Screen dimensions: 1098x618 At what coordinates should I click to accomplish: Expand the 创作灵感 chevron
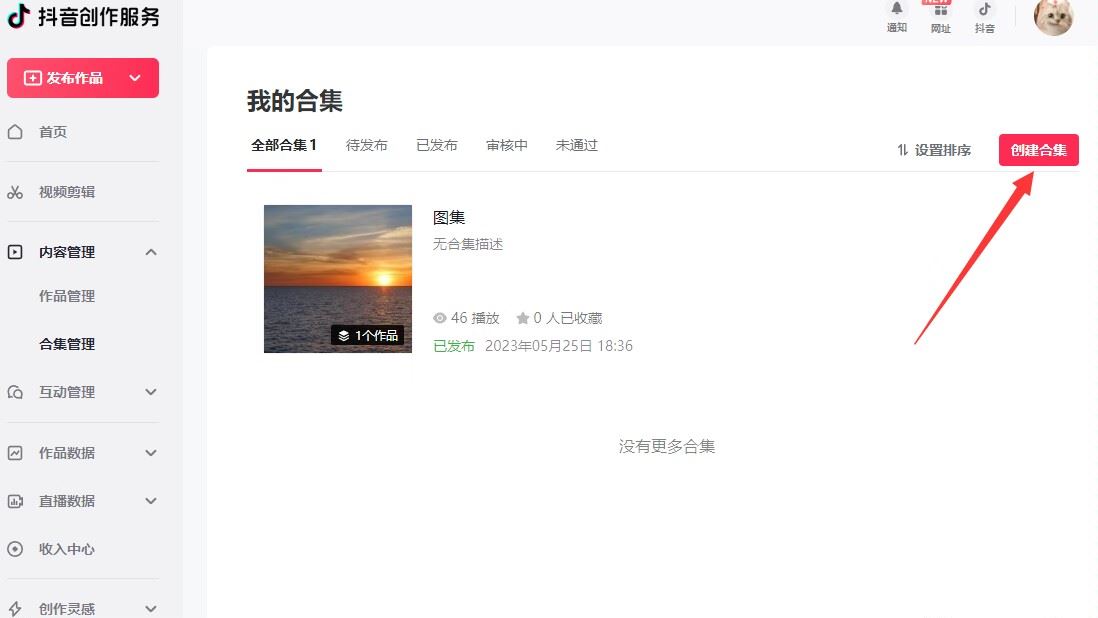click(151, 609)
